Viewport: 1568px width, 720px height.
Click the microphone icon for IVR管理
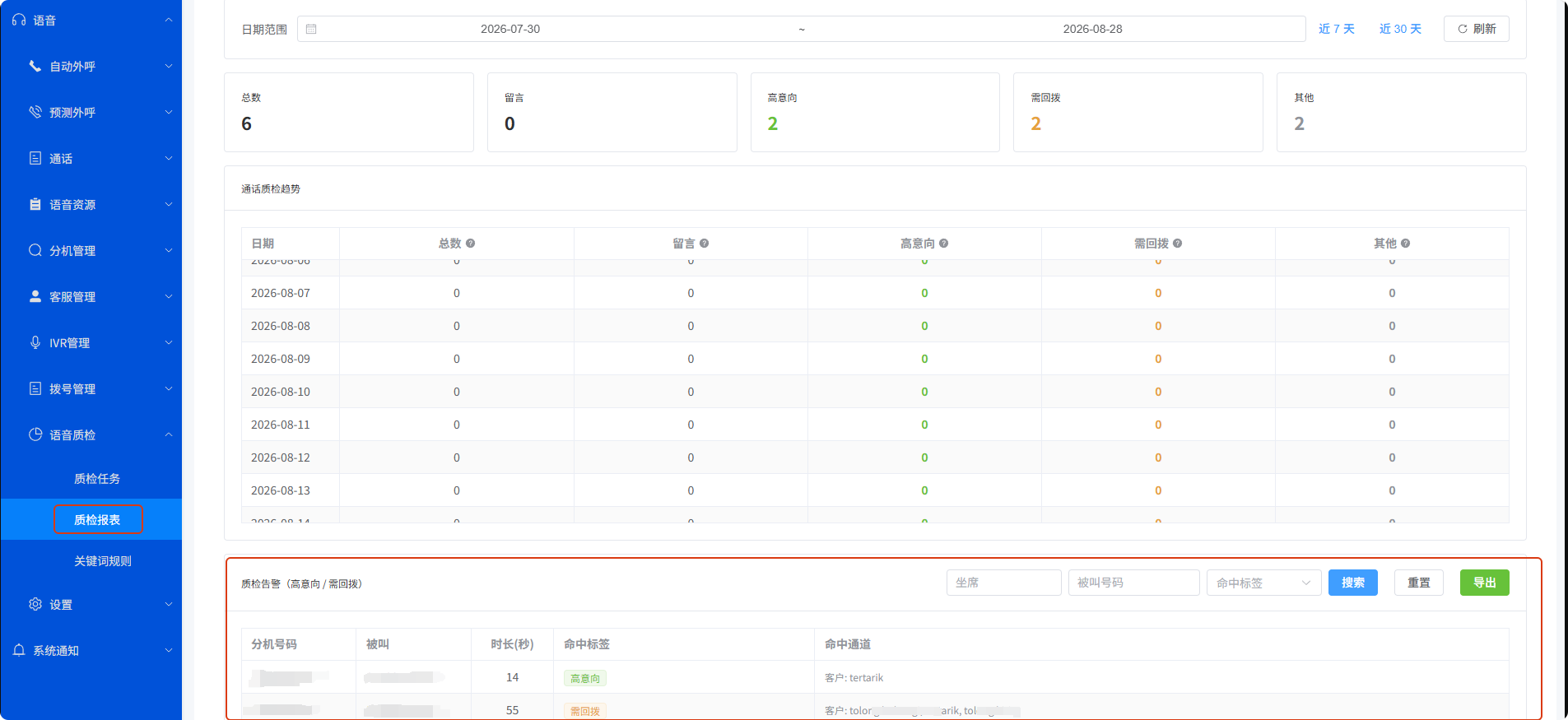[x=35, y=342]
